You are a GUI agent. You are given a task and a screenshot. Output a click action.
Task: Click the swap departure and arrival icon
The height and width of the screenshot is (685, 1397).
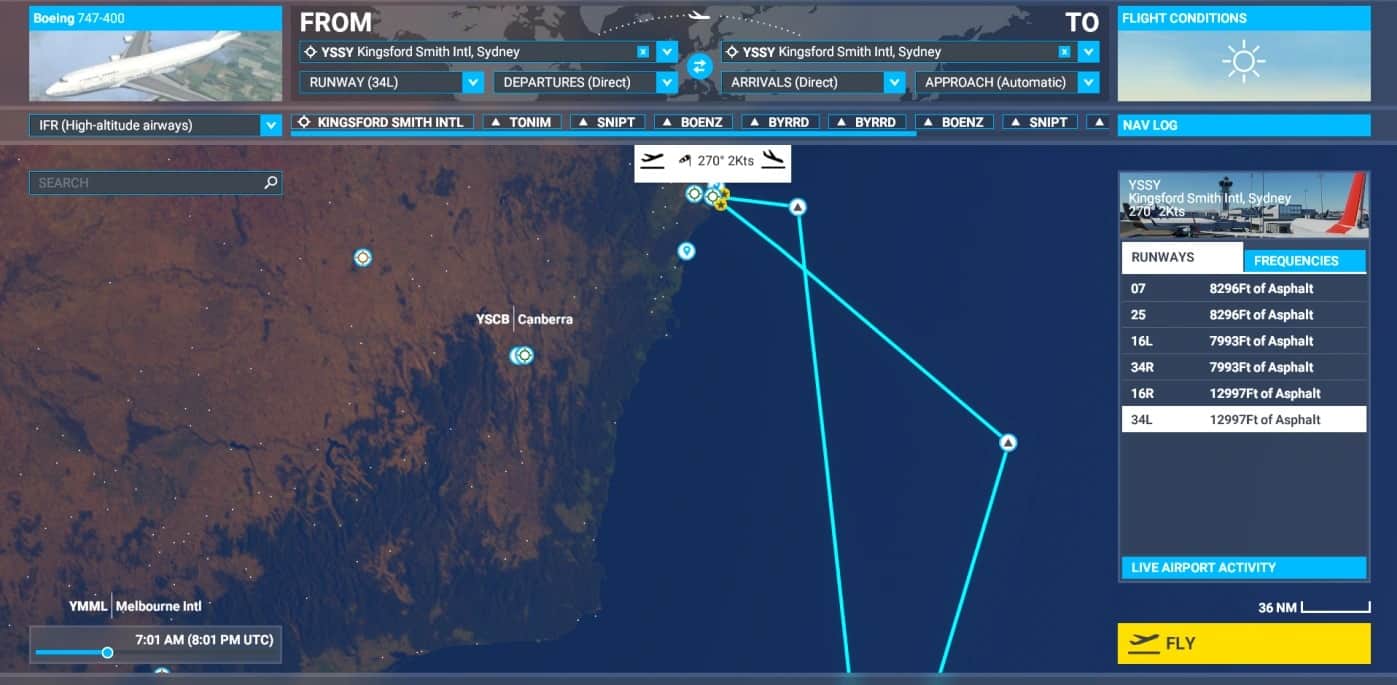[x=699, y=67]
